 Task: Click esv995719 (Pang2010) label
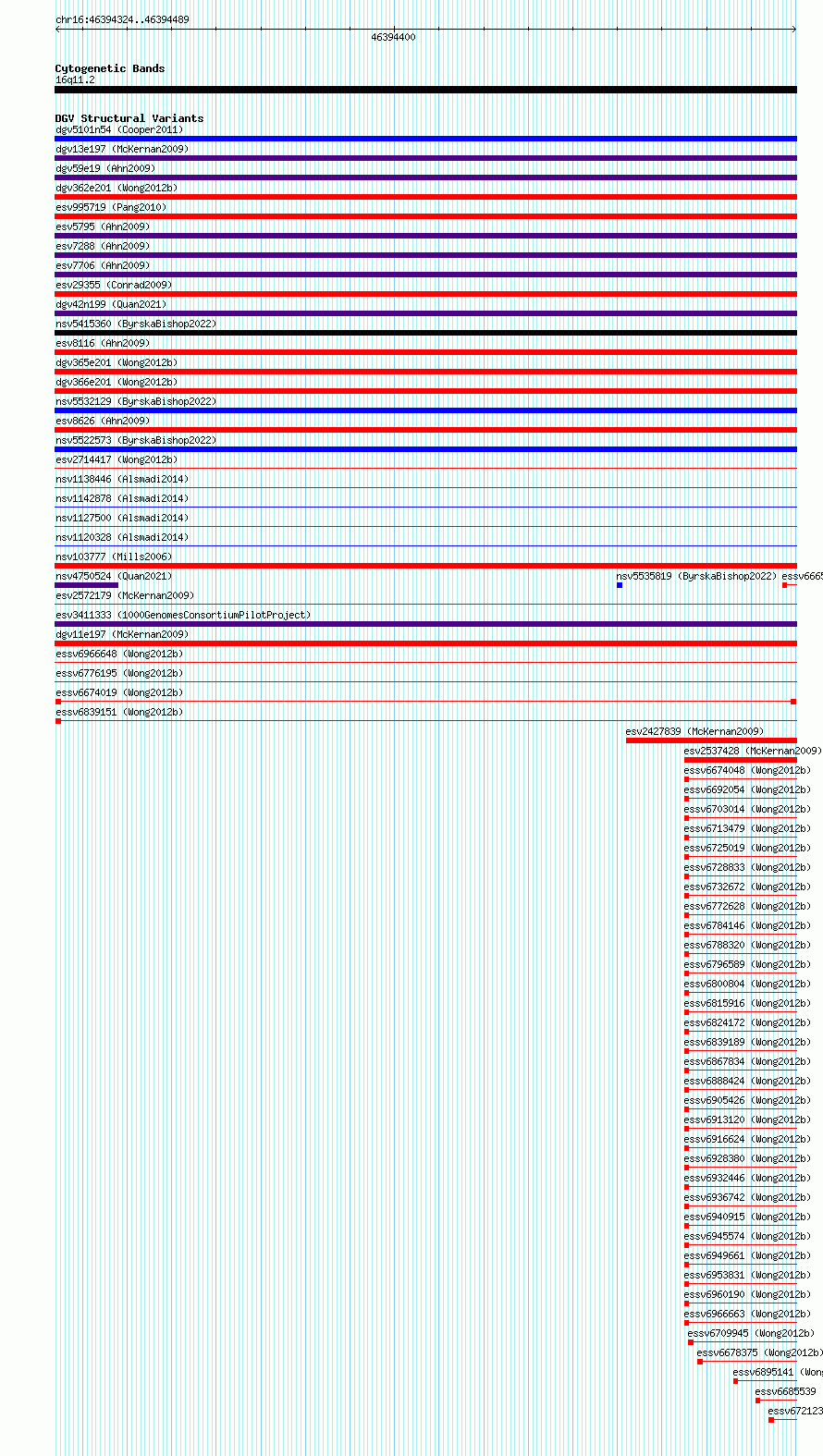pos(111,207)
